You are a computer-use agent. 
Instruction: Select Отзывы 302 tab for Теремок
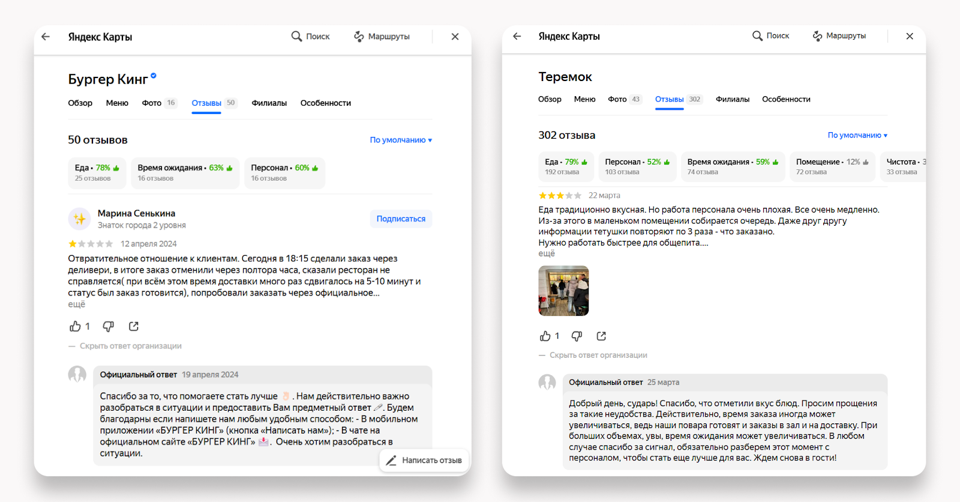coord(678,99)
